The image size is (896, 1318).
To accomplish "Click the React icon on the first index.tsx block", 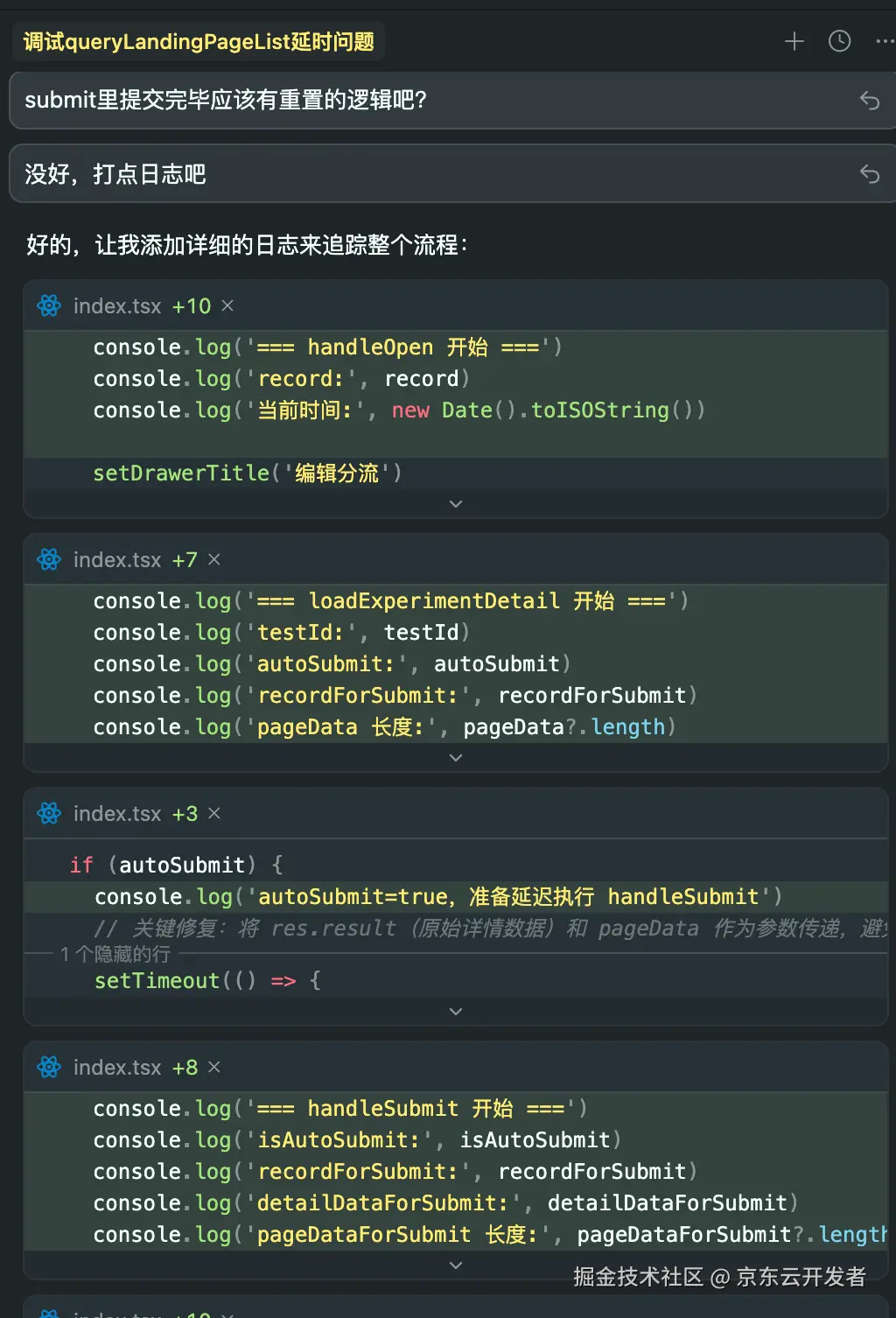I will coord(49,305).
